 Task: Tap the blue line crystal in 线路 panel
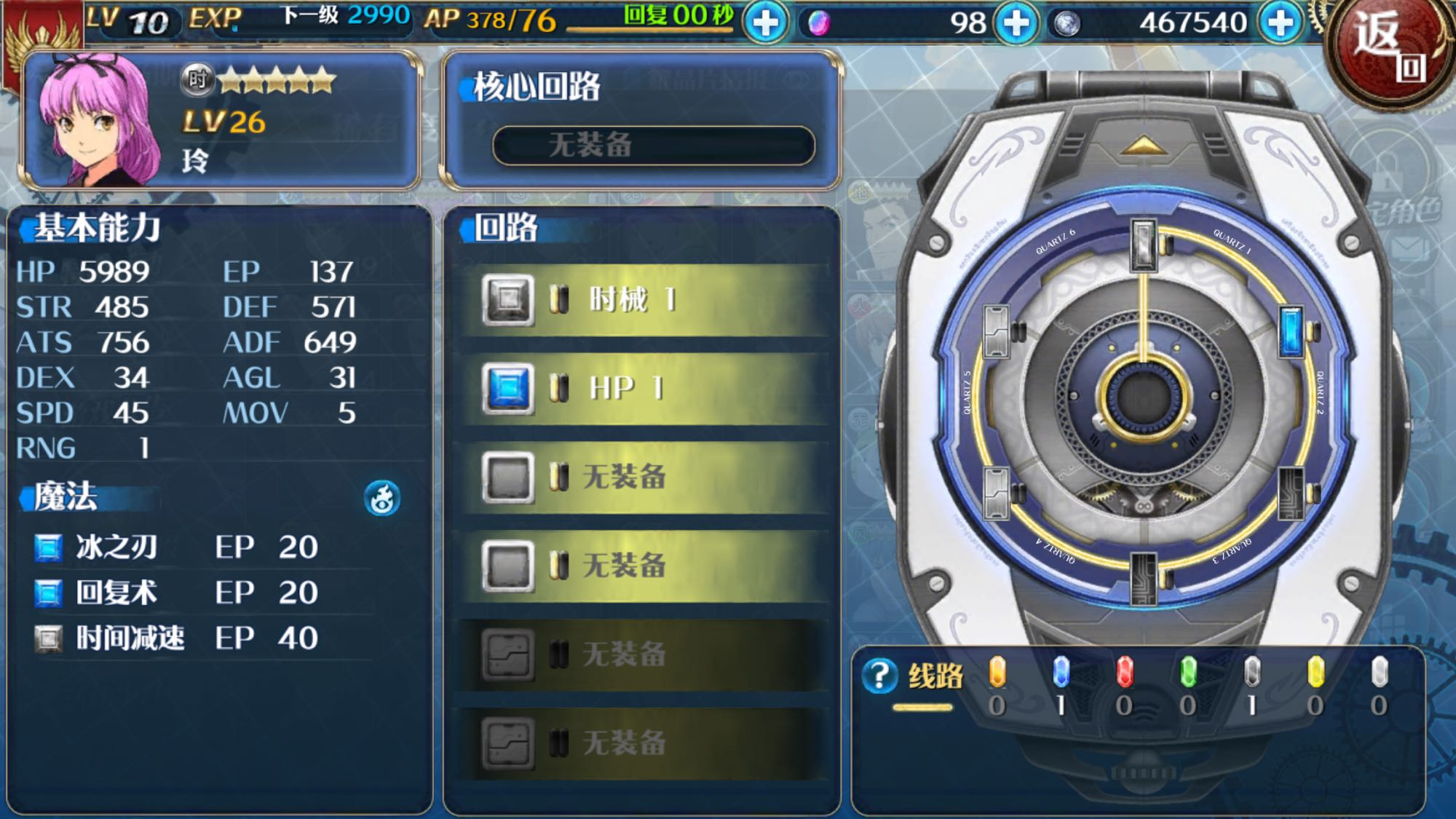pyautogui.click(x=1061, y=672)
